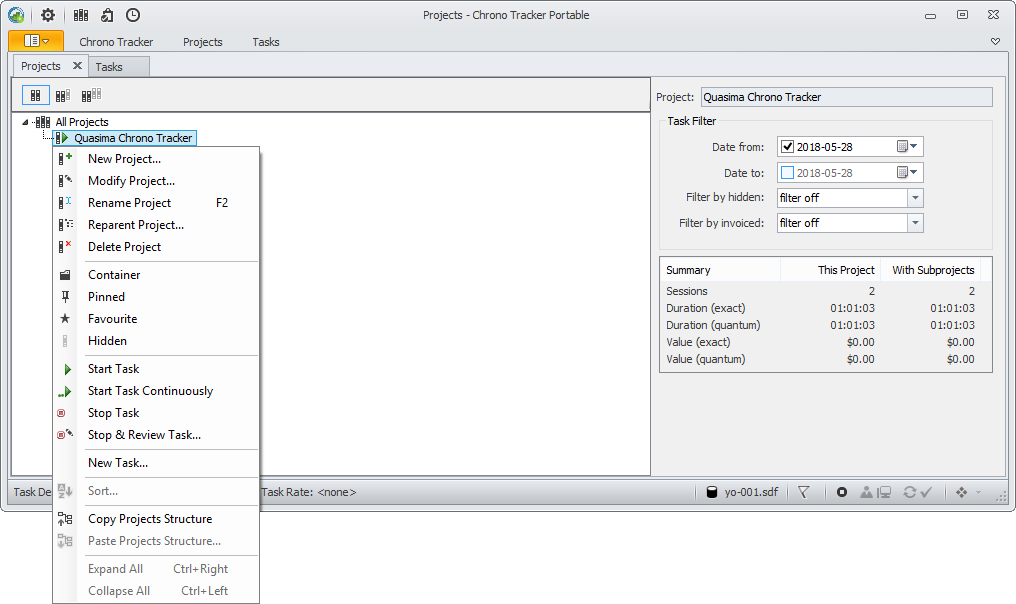Click Stop Task in context menu
This screenshot has width=1016, height=604.
tap(156, 413)
